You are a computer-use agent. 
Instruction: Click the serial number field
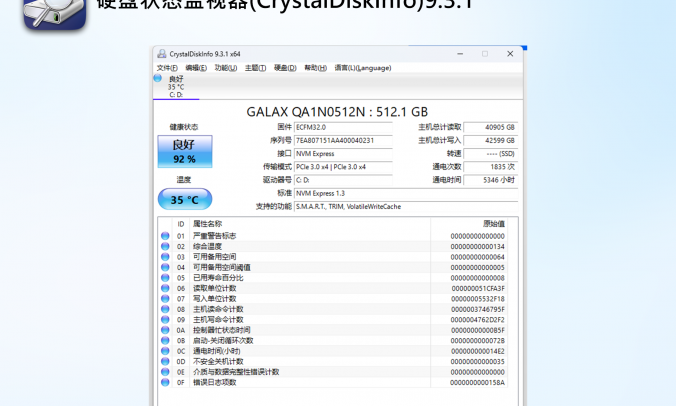click(x=343, y=141)
